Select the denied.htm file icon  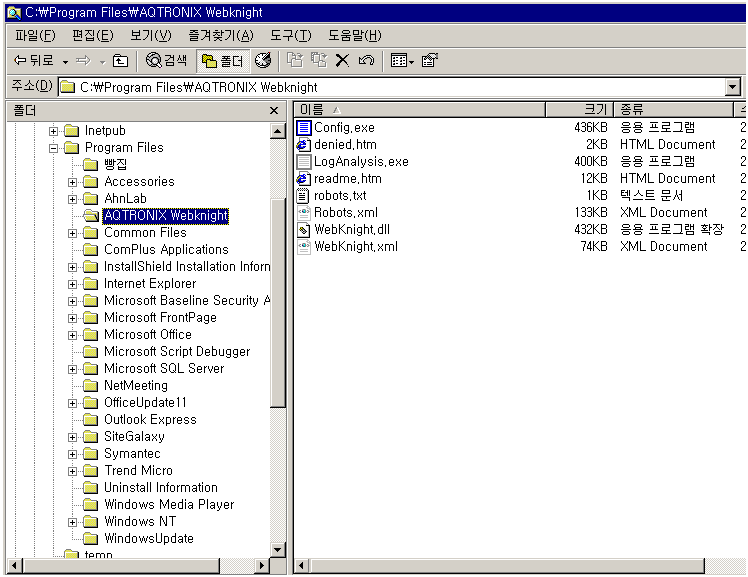303,144
